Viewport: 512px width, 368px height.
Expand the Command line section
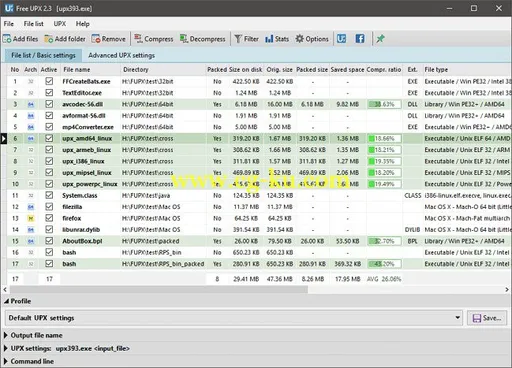tap(6, 361)
